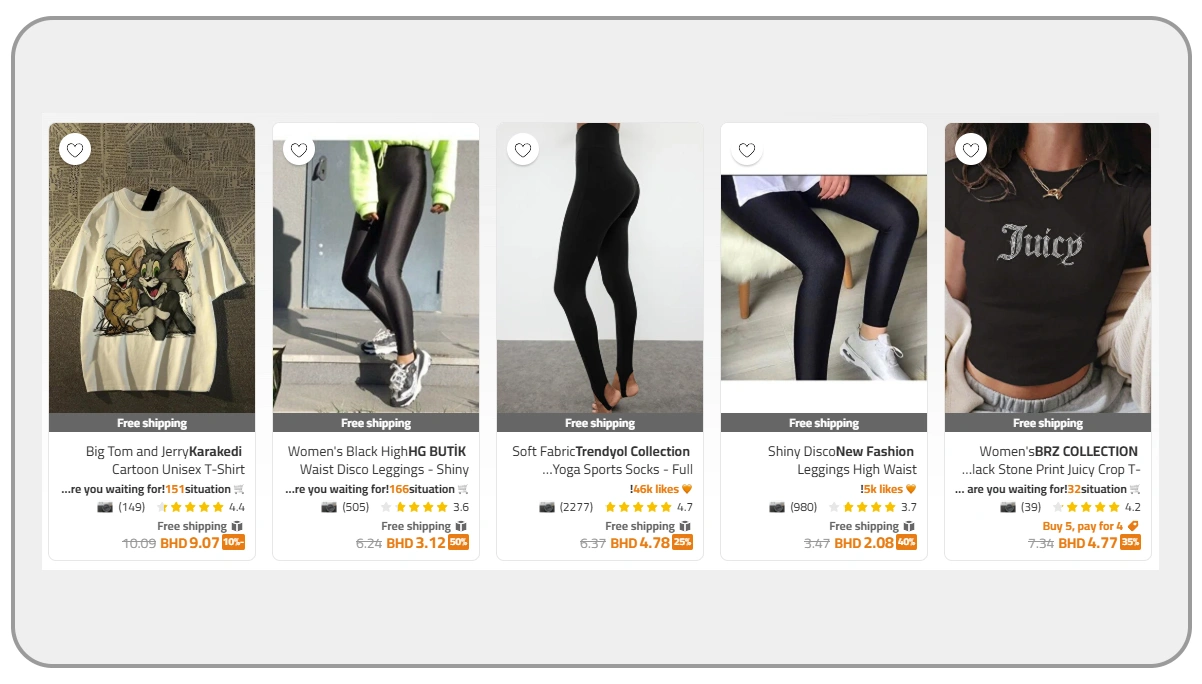Screen dimensions: 1202x684
Task: Click the 50% discount badge on HG BUTİK item
Action: click(459, 543)
